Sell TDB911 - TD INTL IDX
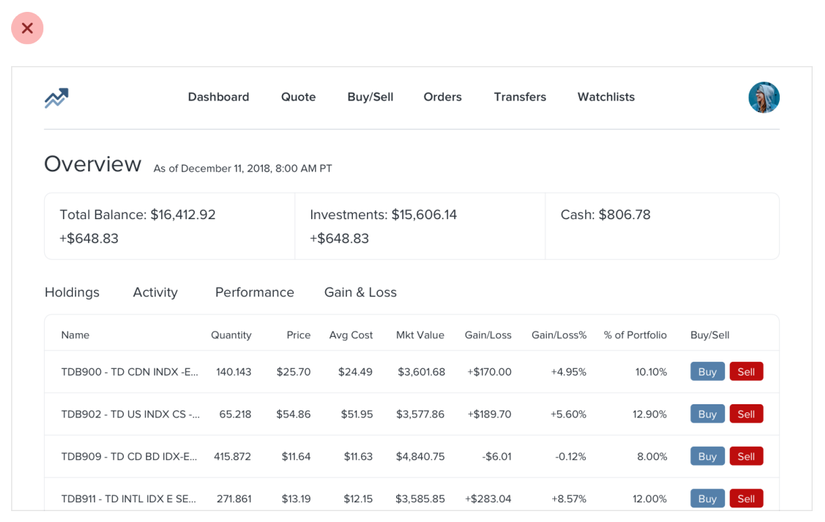This screenshot has height=522, width=825. [x=746, y=498]
